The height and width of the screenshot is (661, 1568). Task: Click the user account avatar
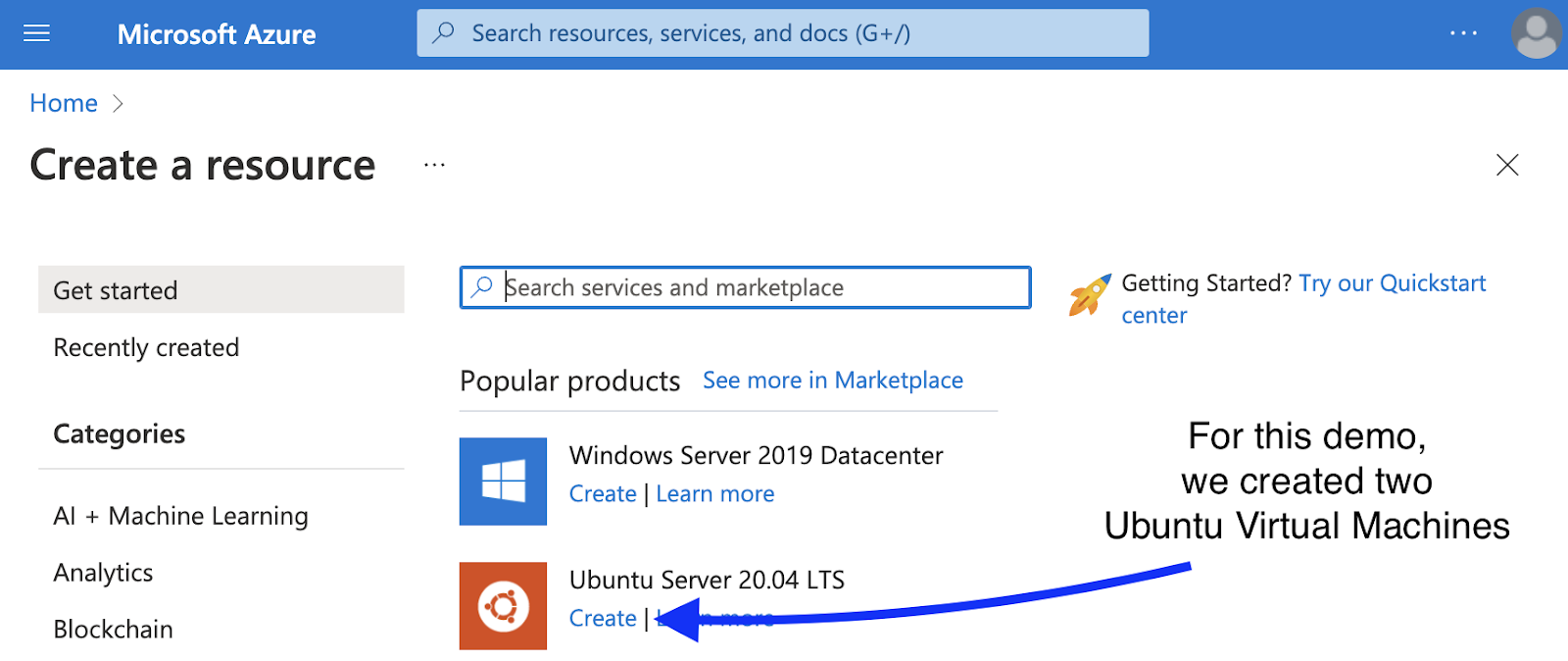[1535, 34]
